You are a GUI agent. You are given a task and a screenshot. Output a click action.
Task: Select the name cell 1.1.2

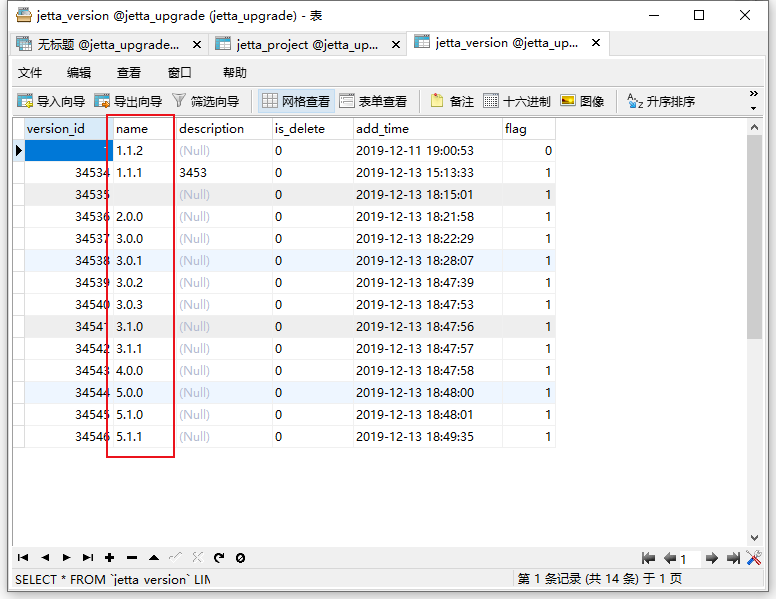[144, 150]
